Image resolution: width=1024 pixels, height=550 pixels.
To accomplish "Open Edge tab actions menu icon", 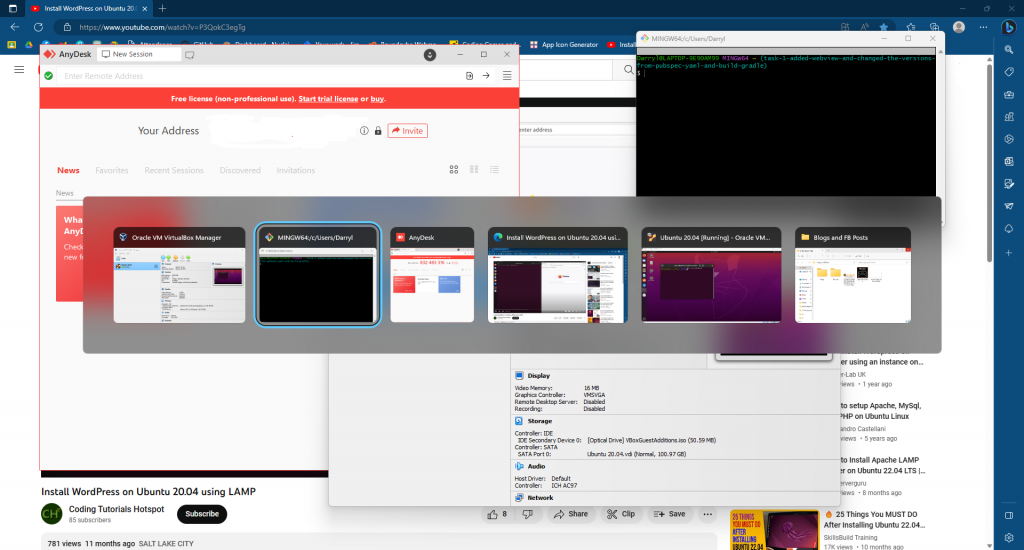I will (x=12, y=8).
